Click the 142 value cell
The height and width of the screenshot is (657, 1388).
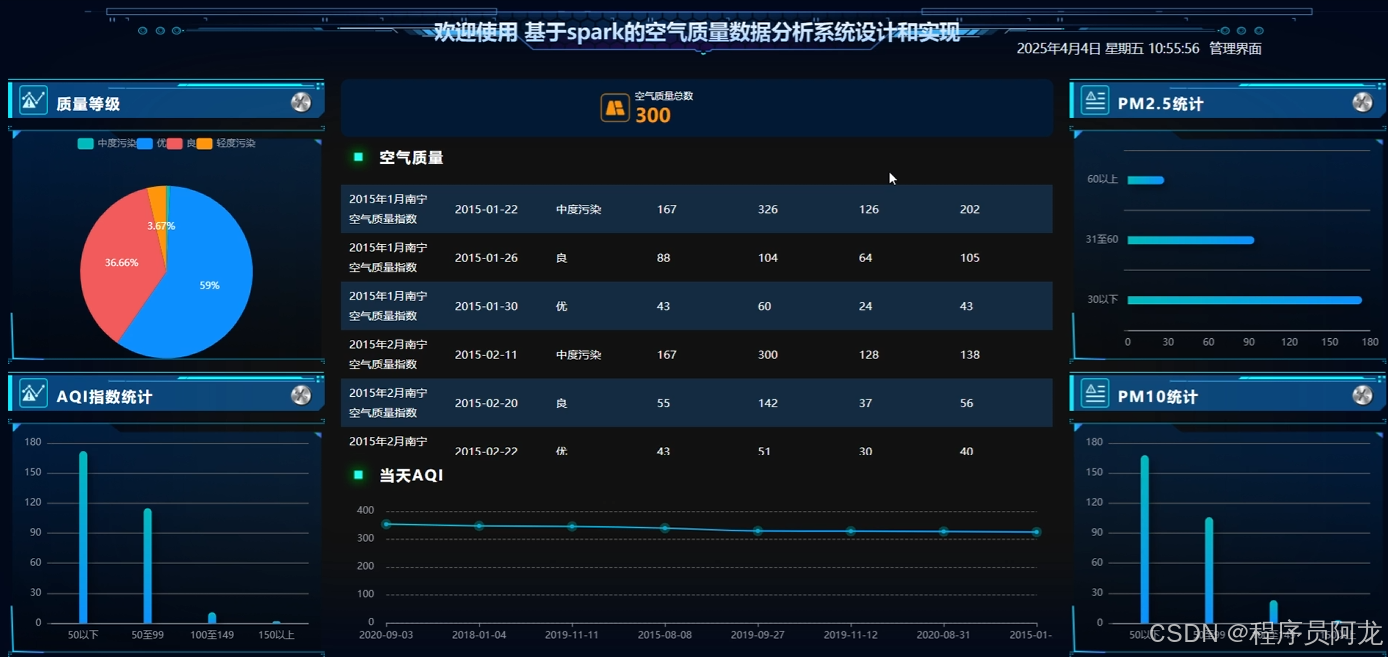[x=768, y=403]
